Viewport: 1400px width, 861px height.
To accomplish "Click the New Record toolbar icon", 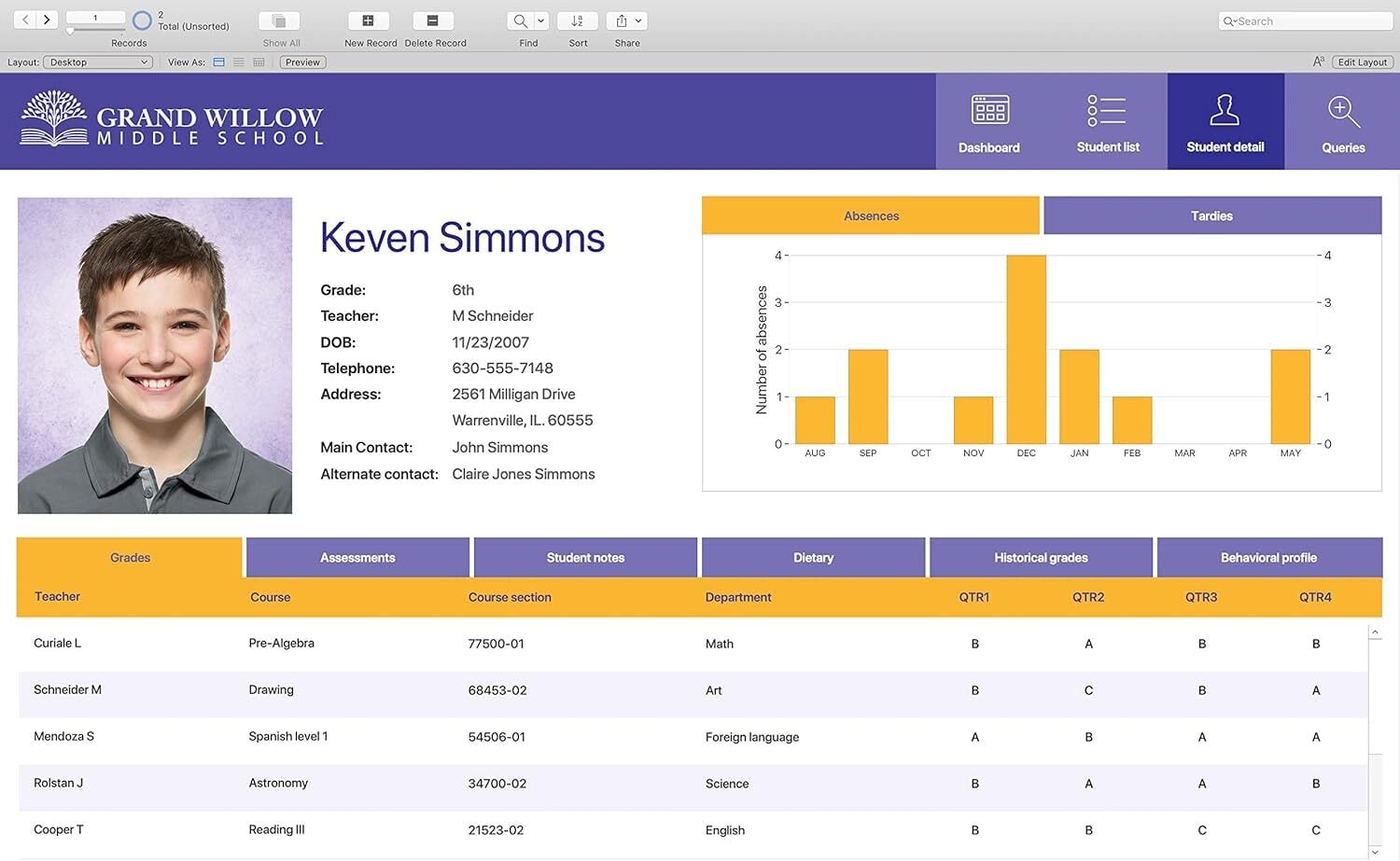I will (x=369, y=21).
